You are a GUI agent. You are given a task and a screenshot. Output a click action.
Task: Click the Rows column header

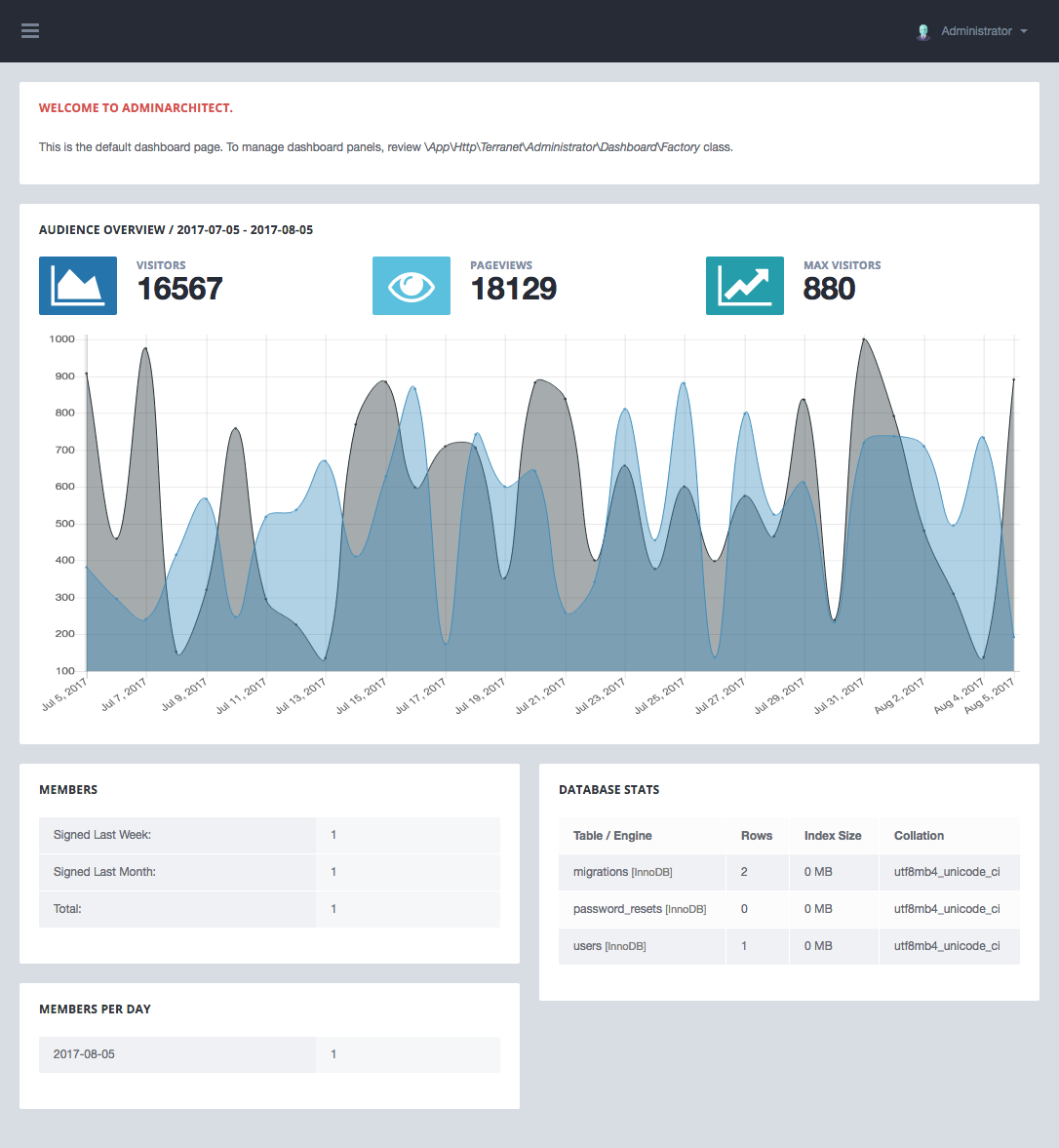(x=757, y=836)
